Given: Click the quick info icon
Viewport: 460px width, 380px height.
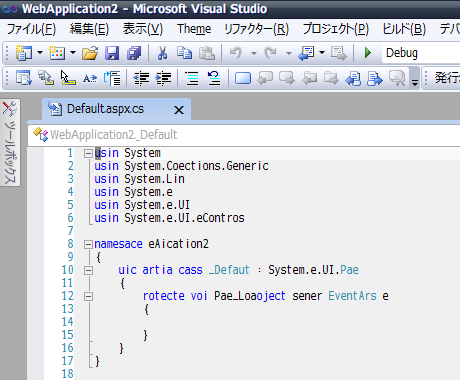Looking at the screenshot, I should (x=68, y=78).
